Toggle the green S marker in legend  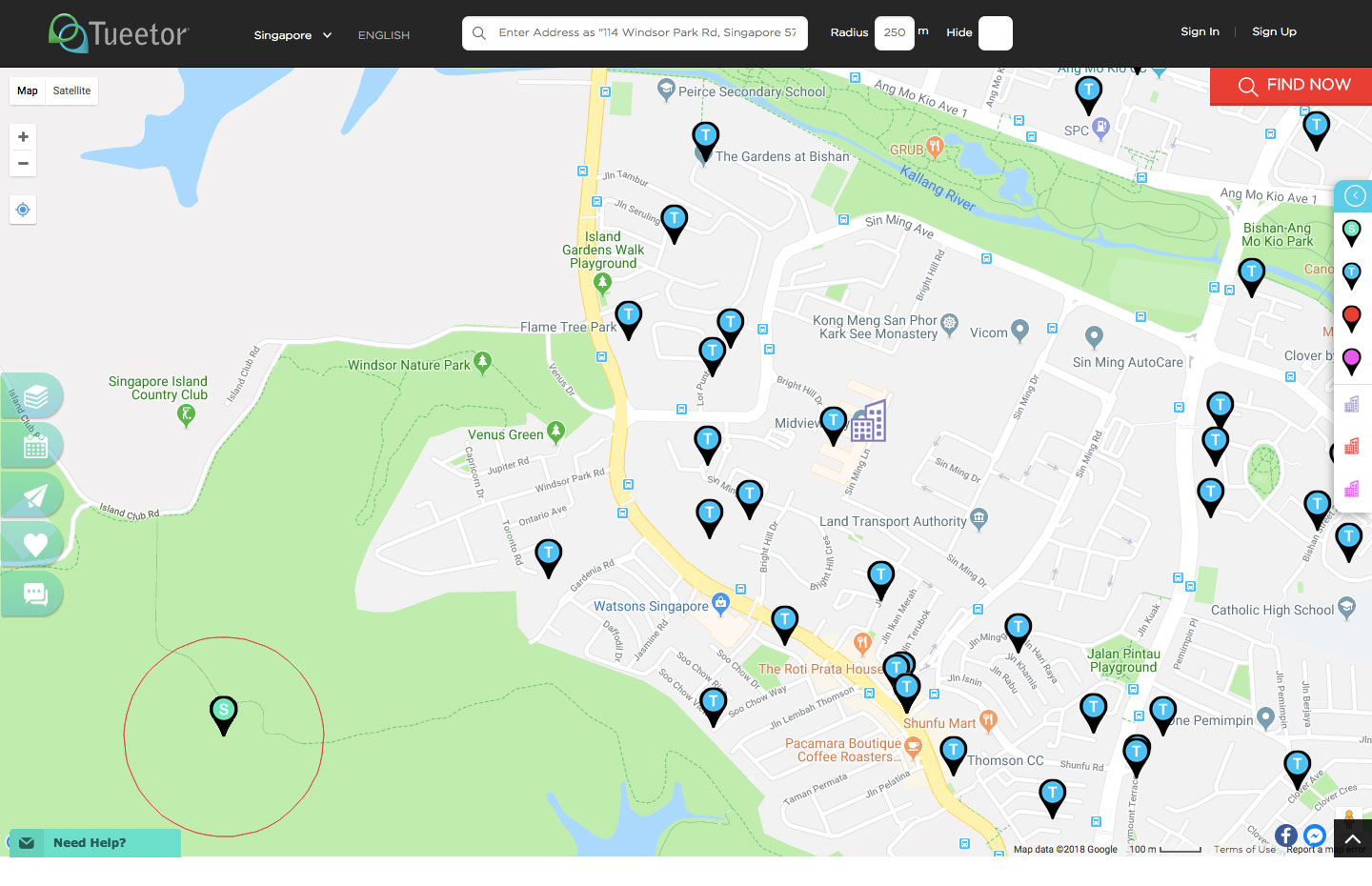1351,232
